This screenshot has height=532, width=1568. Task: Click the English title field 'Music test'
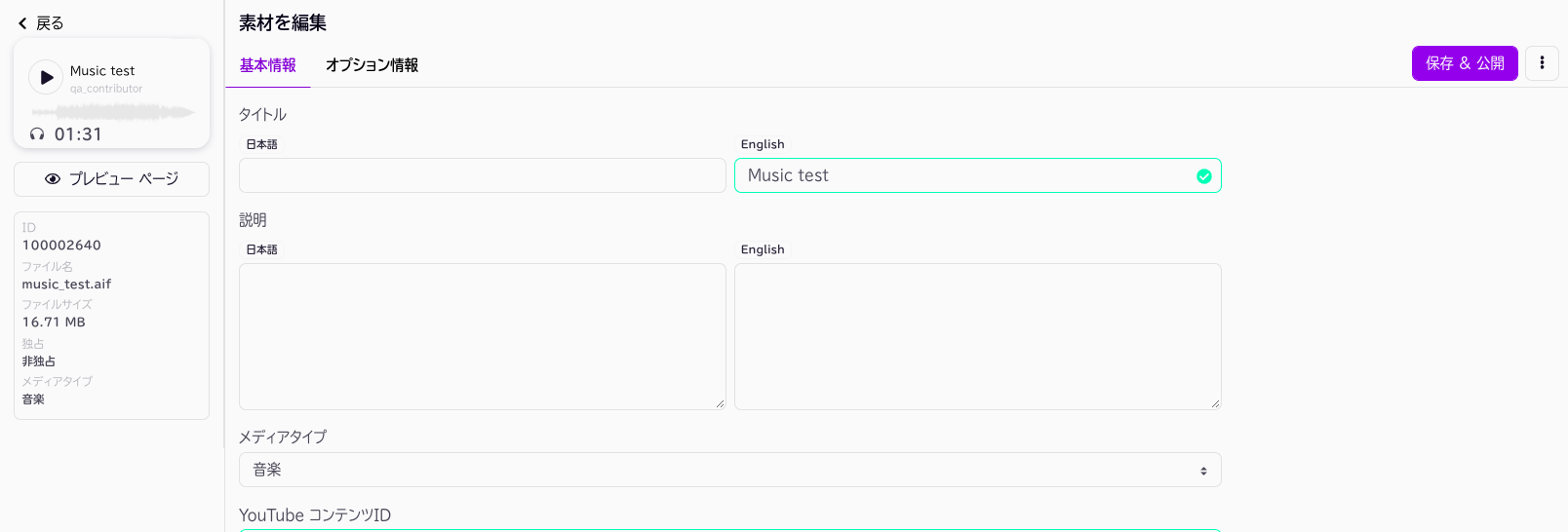pos(965,175)
